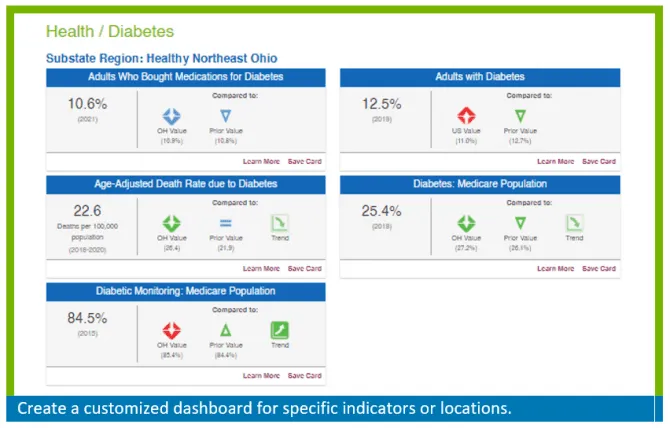Save Card for Diabetes: Medicare Population
670x428 pixels.
599,269
